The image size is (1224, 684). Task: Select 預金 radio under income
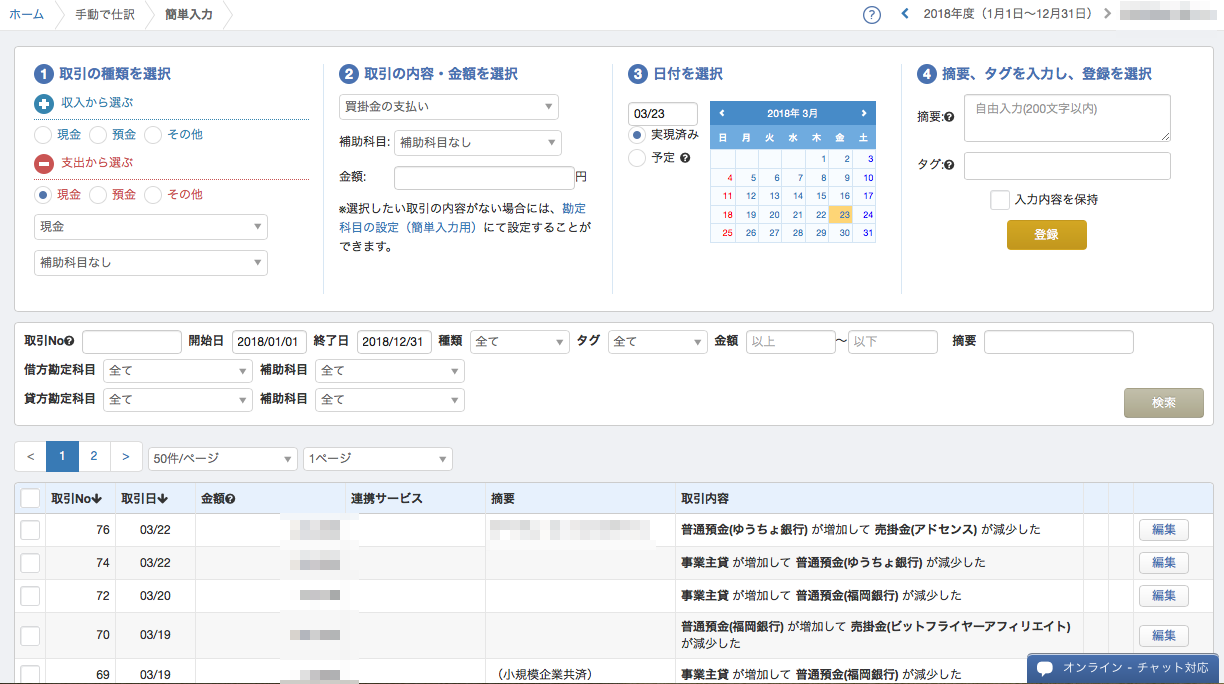pos(98,135)
